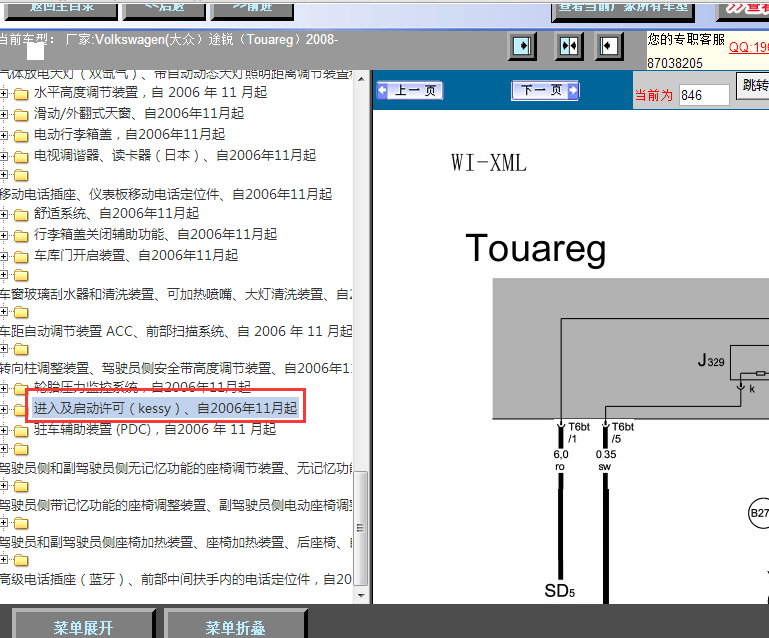Image resolution: width=769 pixels, height=638 pixels.
Task: Click folder icon of 行李箱盖关闭辅助功能
Action: [21, 235]
